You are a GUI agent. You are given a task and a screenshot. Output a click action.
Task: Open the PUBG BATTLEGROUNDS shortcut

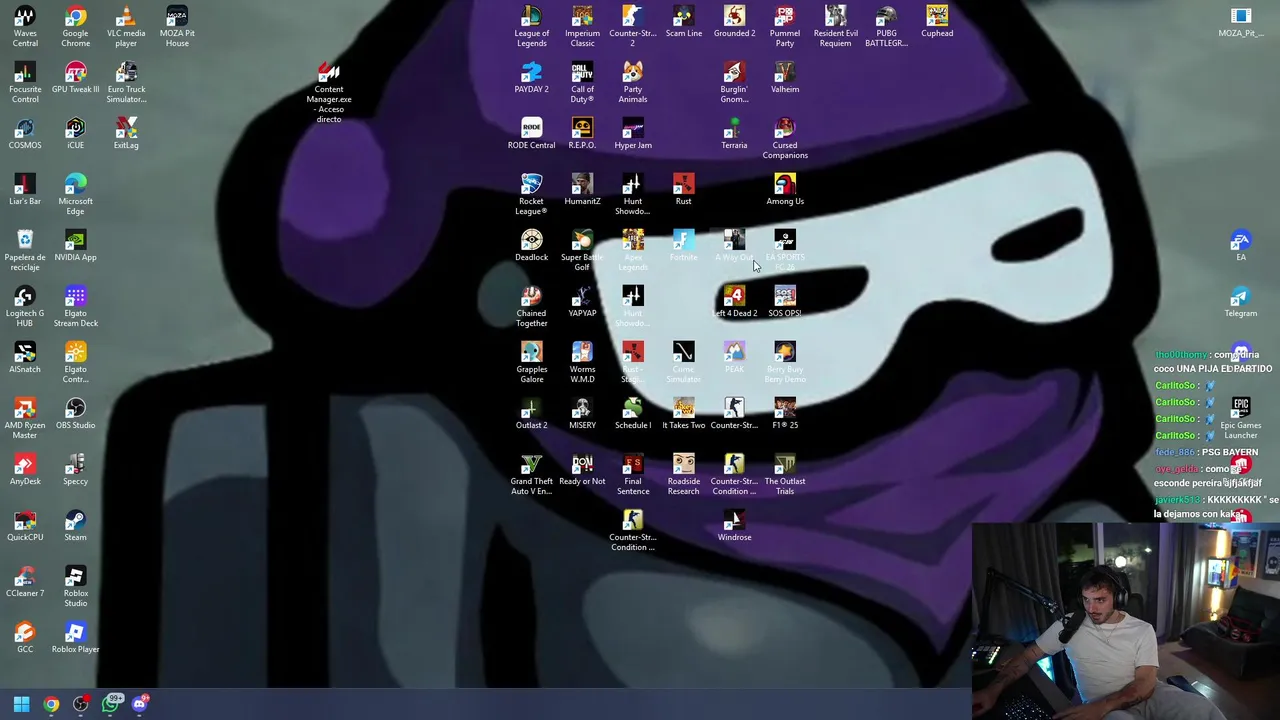click(886, 26)
